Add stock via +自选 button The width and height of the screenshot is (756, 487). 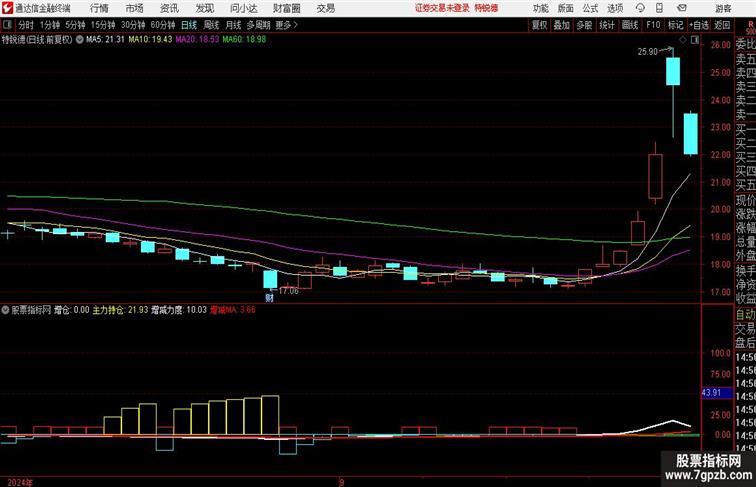tap(699, 25)
